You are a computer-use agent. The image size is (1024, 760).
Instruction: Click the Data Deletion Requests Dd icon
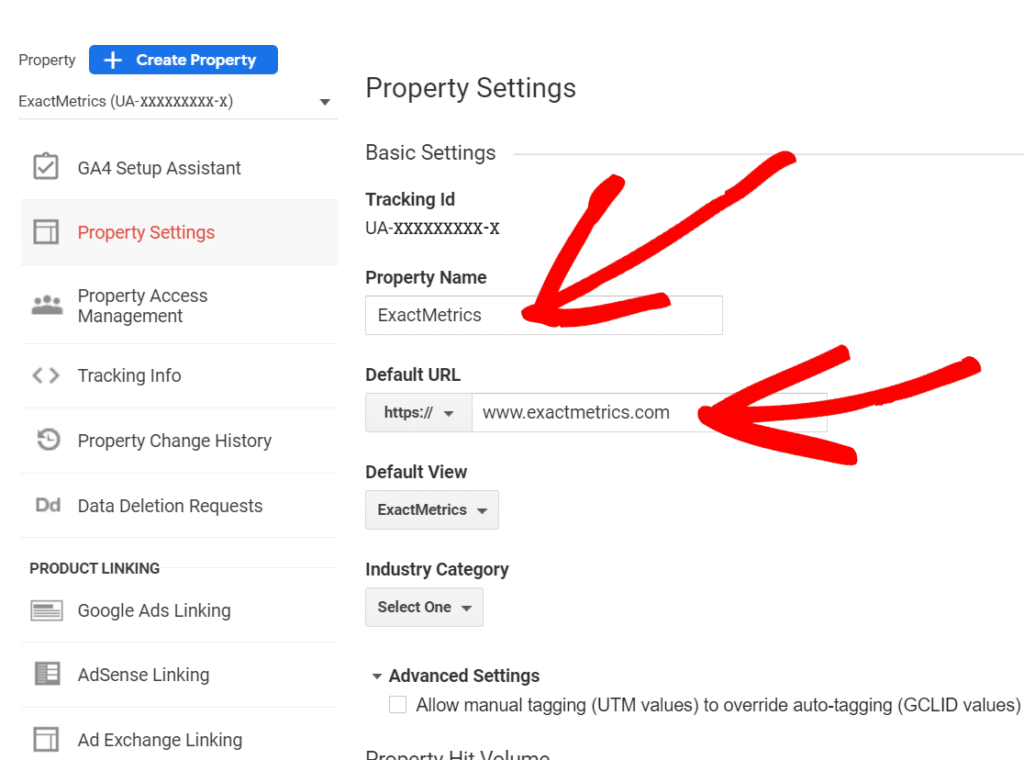click(x=48, y=505)
